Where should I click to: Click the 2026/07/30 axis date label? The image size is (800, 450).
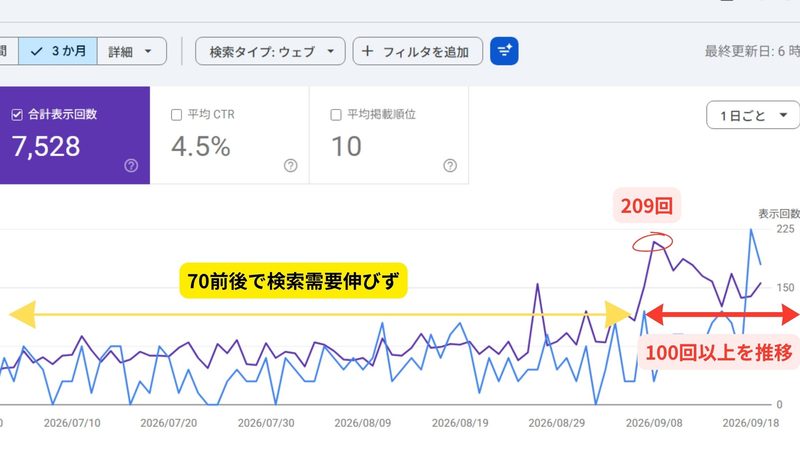[x=266, y=423]
